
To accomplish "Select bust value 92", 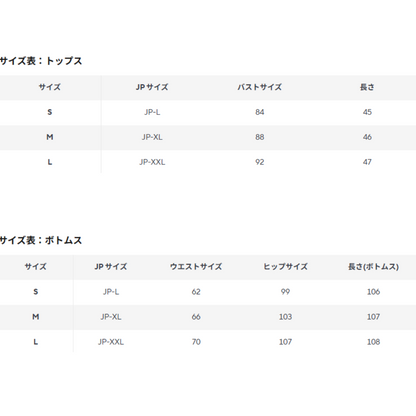I will point(260,162).
